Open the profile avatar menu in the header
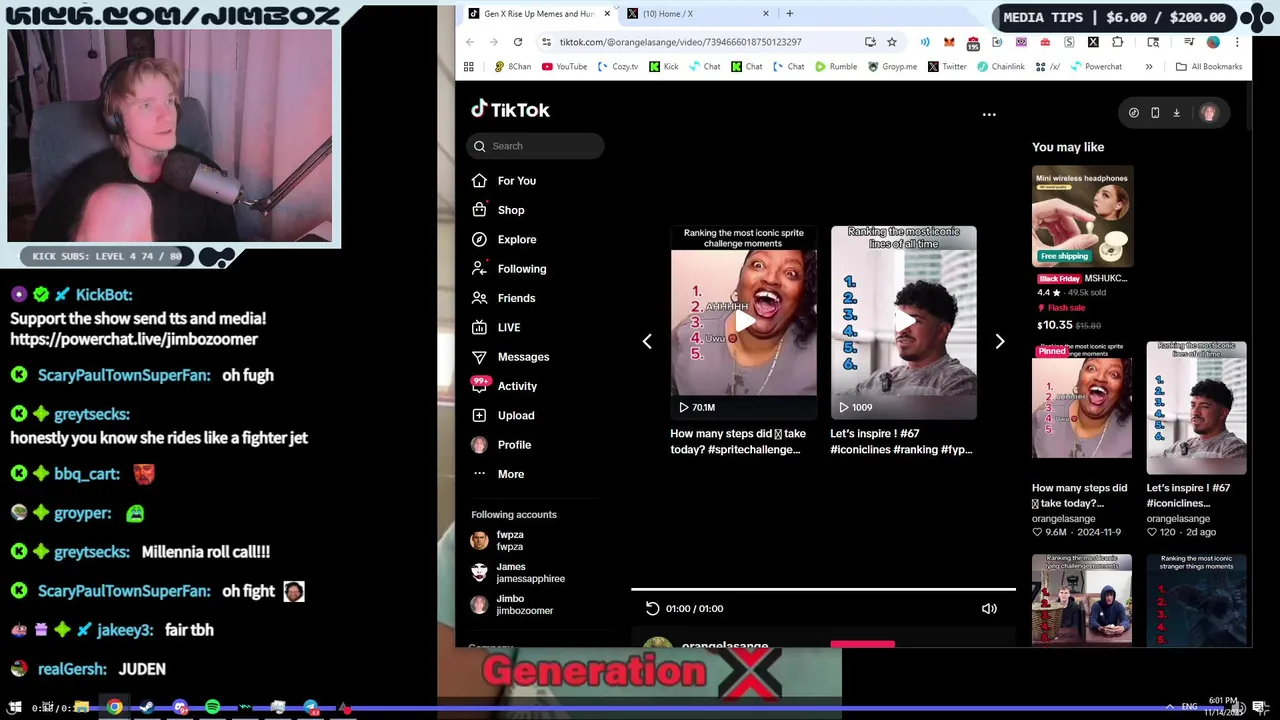This screenshot has width=1280, height=720. pos(1208,113)
